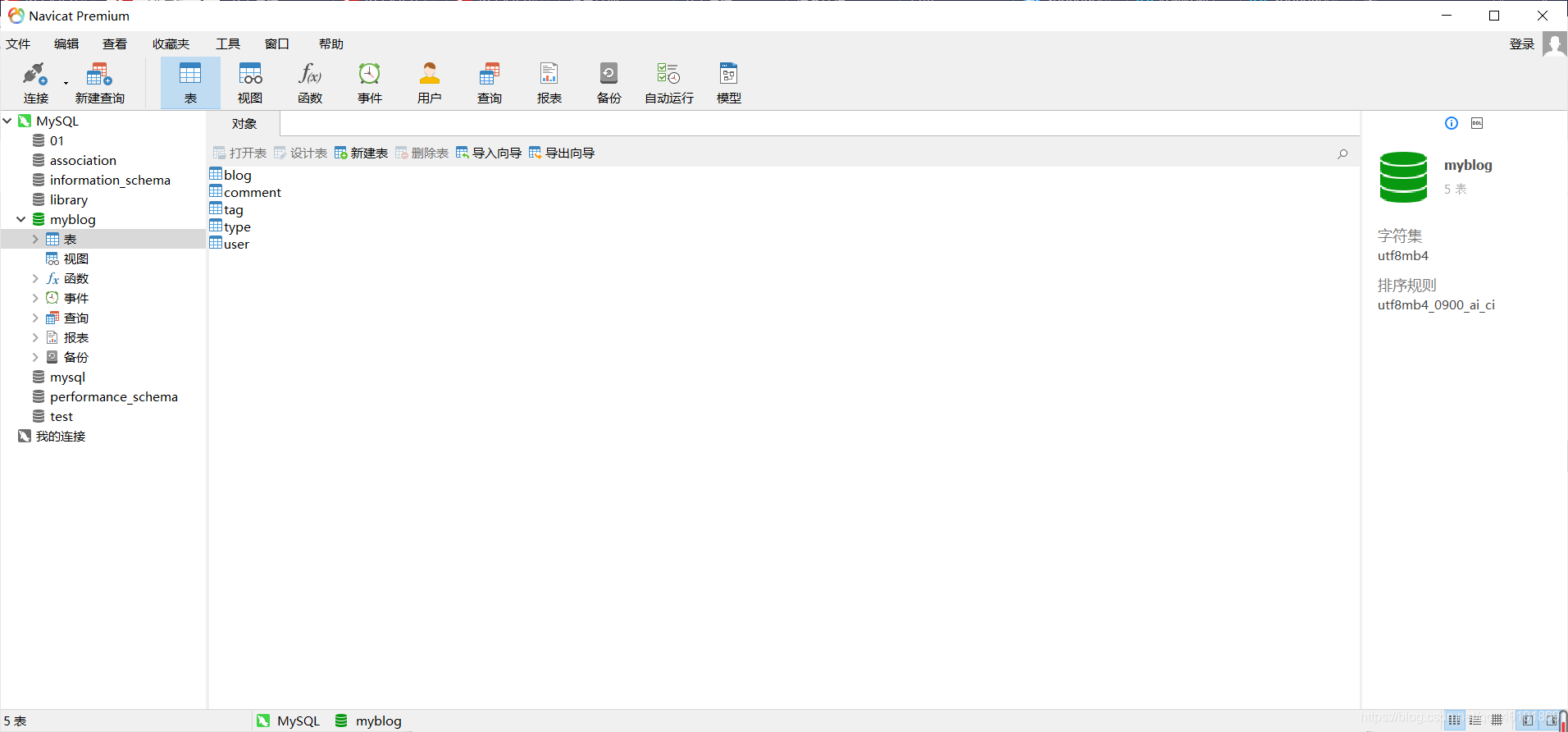Click the DDL panel icon
The image size is (1568, 732).
pos(1477,123)
